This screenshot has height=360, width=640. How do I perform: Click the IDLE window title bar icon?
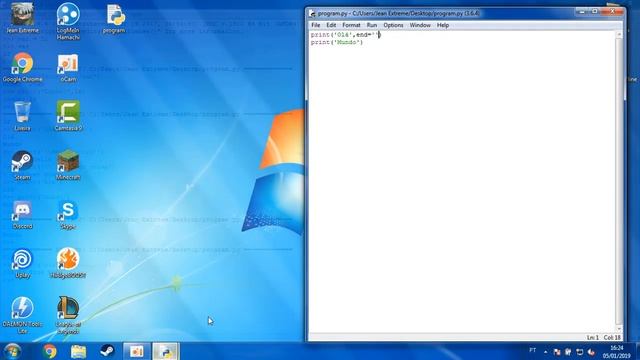(x=312, y=13)
